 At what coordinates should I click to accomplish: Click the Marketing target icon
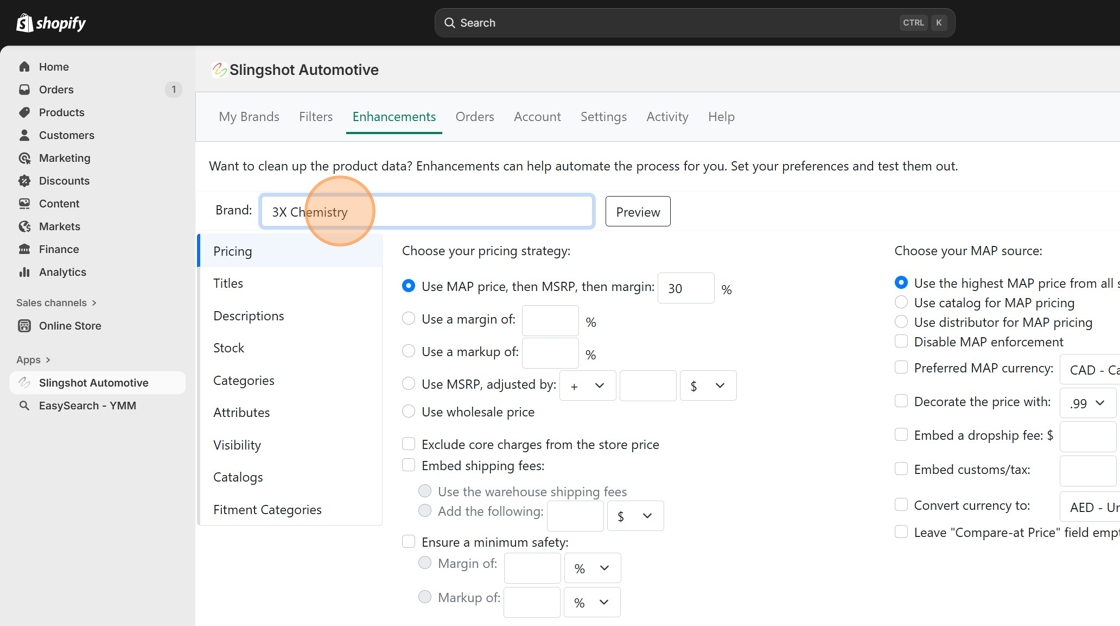point(24,158)
